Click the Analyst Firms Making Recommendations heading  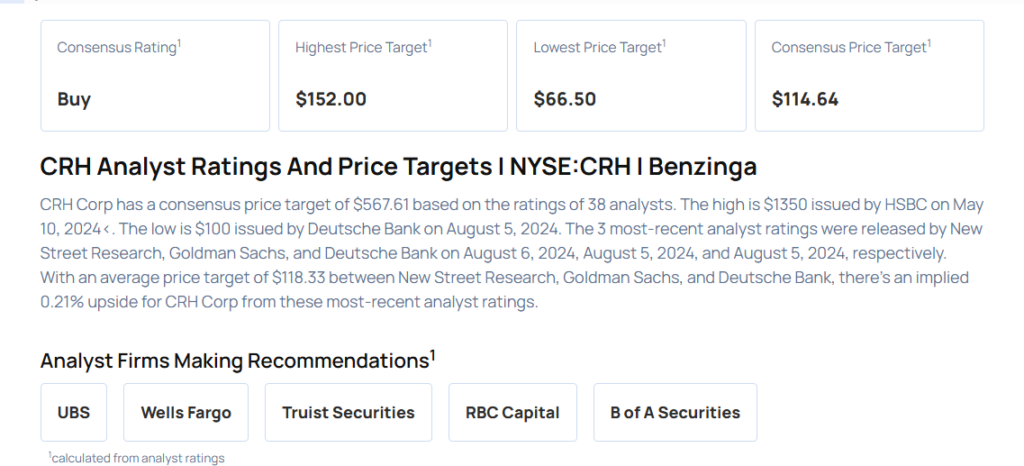(x=234, y=360)
